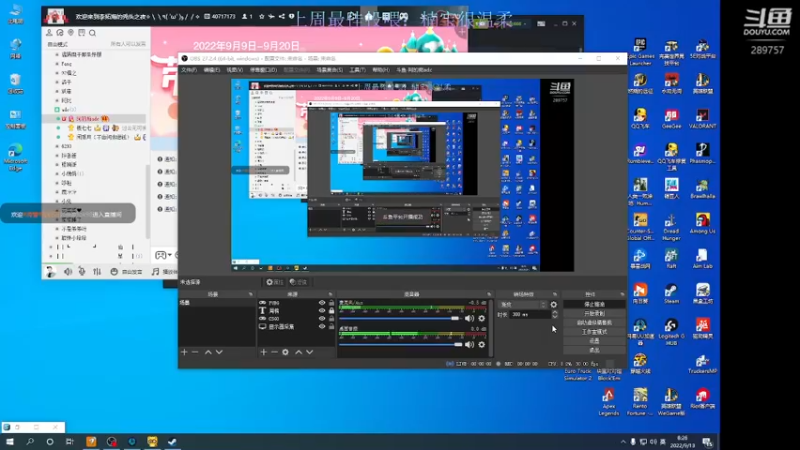800x450 pixels.
Task: Click transition duration stepper arrows
Action: pos(555,315)
